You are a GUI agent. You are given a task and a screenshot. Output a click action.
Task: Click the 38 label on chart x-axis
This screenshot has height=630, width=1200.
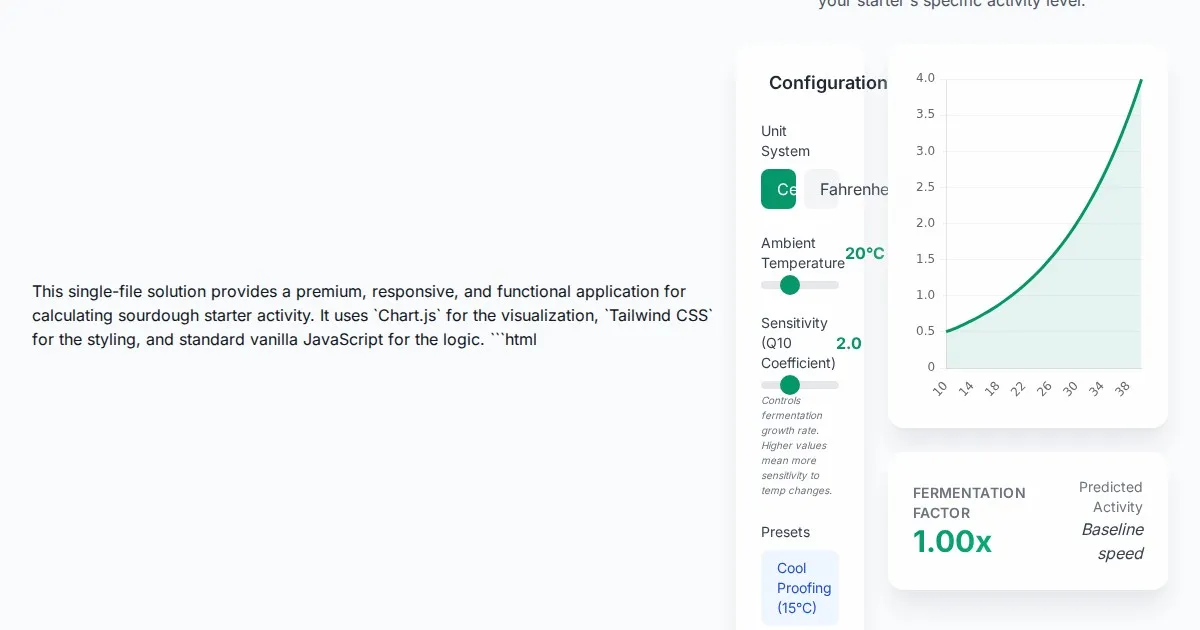tap(1122, 388)
